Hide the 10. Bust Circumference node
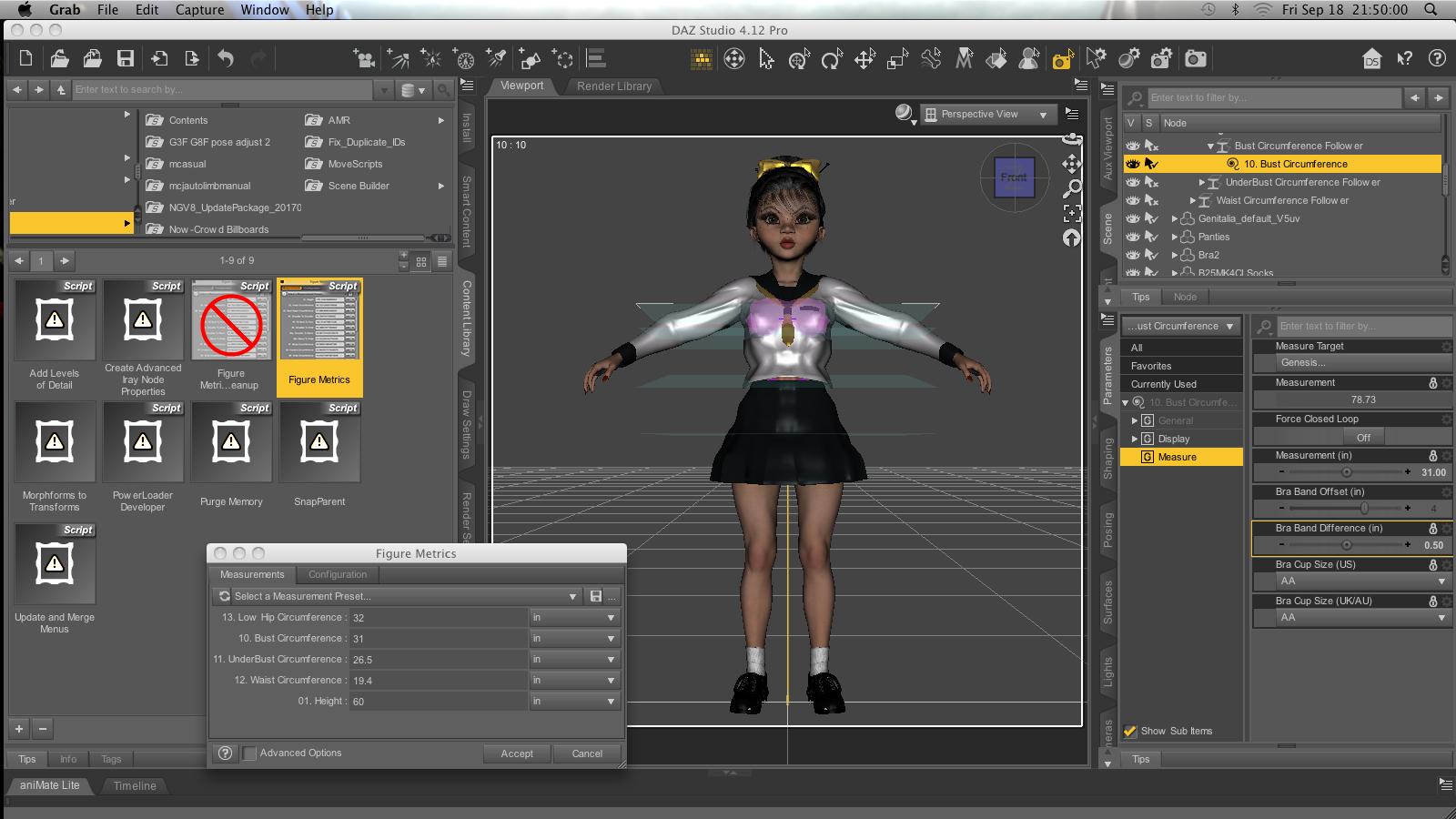The height and width of the screenshot is (819, 1456). click(x=1133, y=164)
